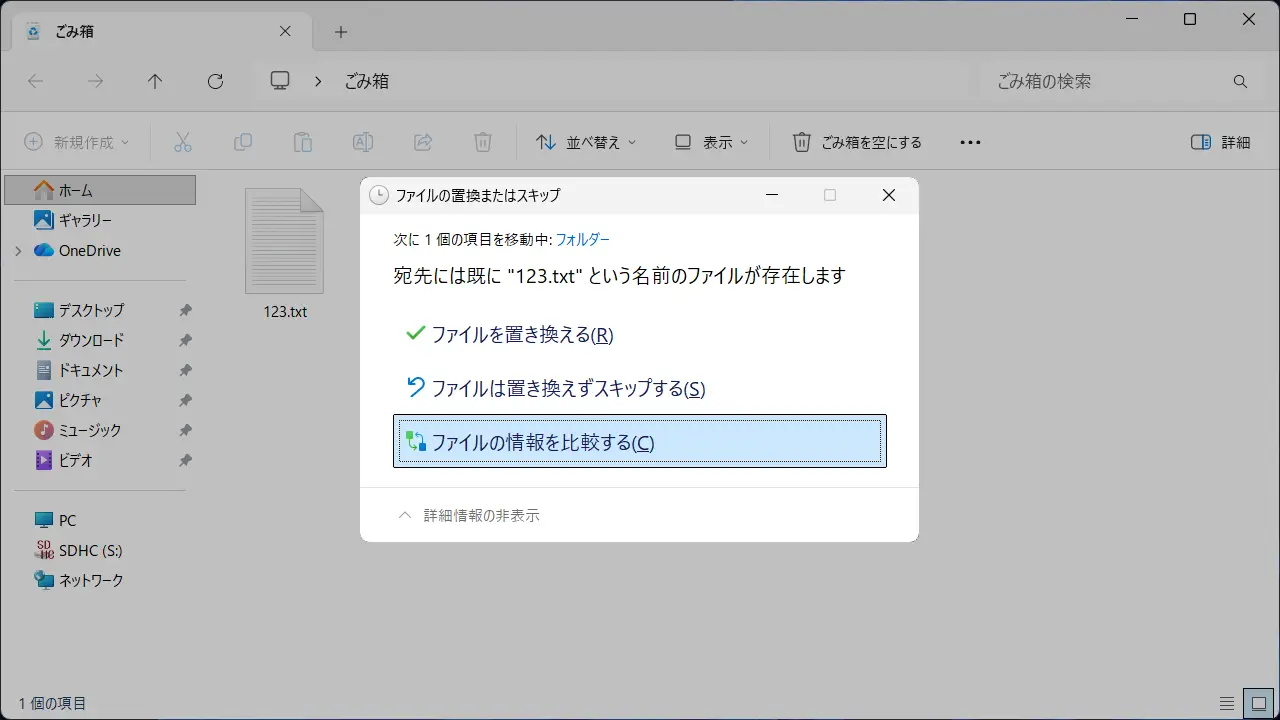The height and width of the screenshot is (720, 1280).
Task: Click the ごみ箱 tab title
Action: point(74,32)
